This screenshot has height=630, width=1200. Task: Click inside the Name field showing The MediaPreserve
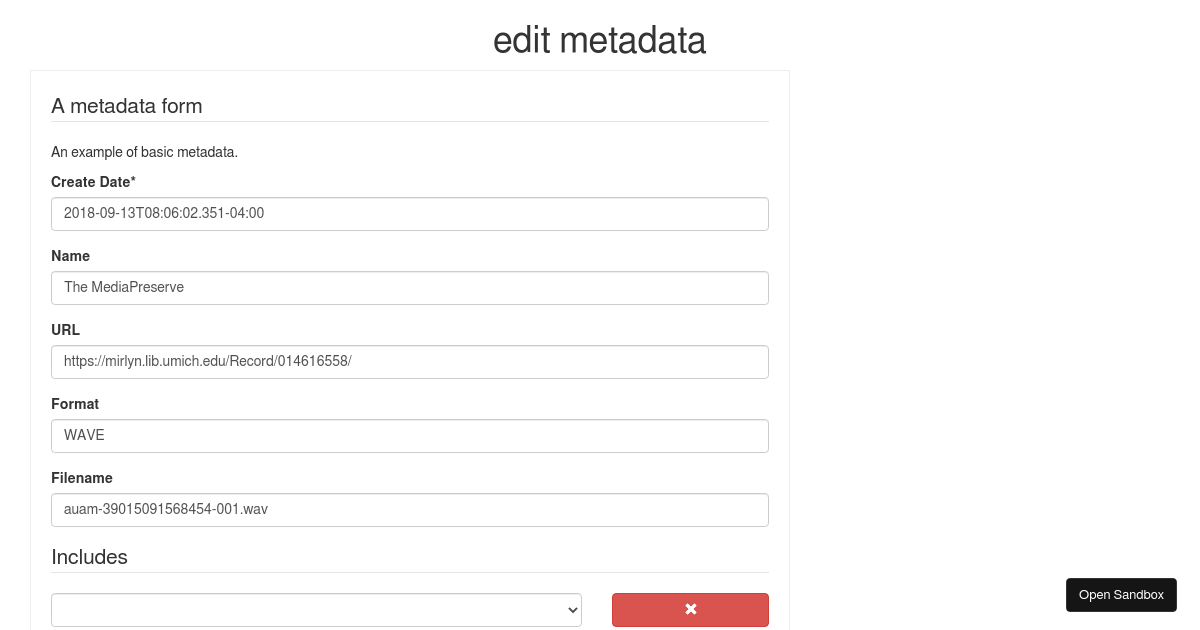coord(409,287)
